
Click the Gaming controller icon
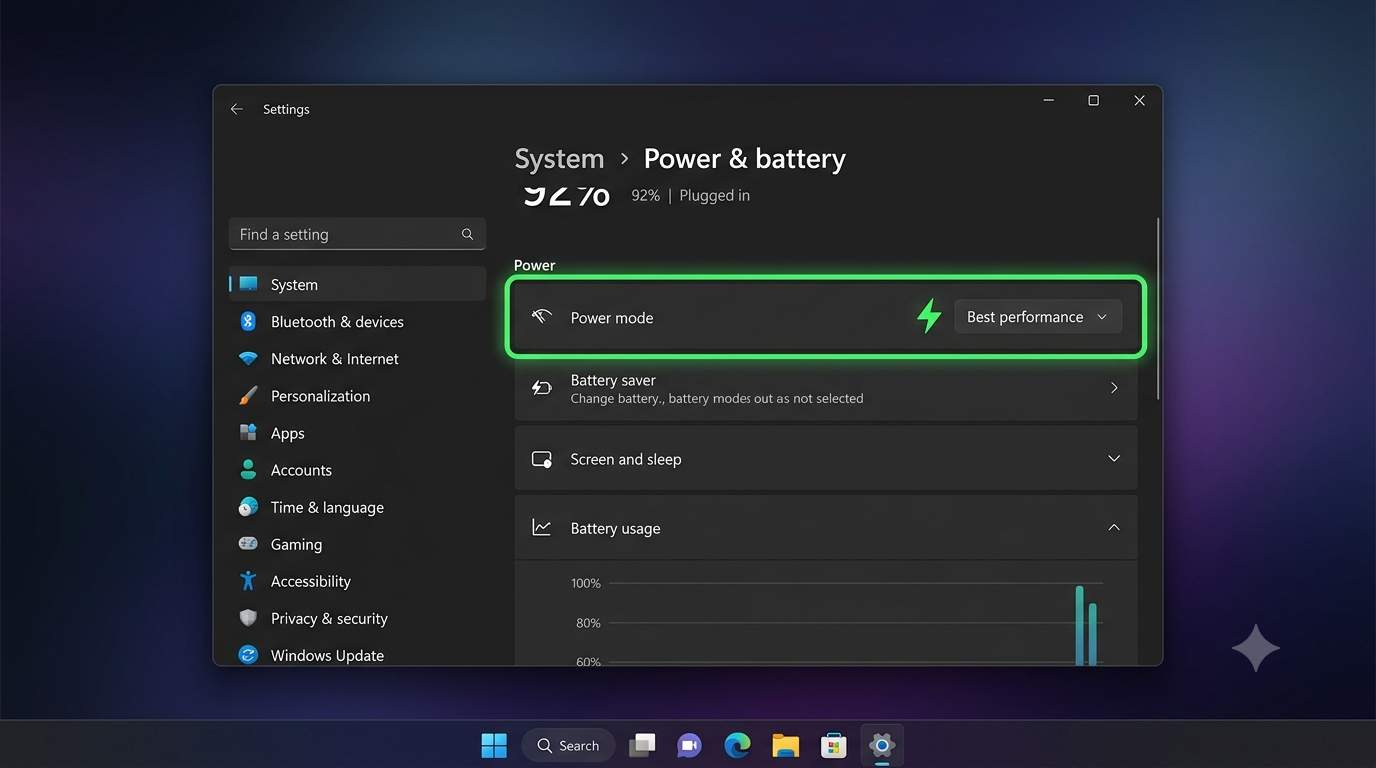pyautogui.click(x=248, y=544)
